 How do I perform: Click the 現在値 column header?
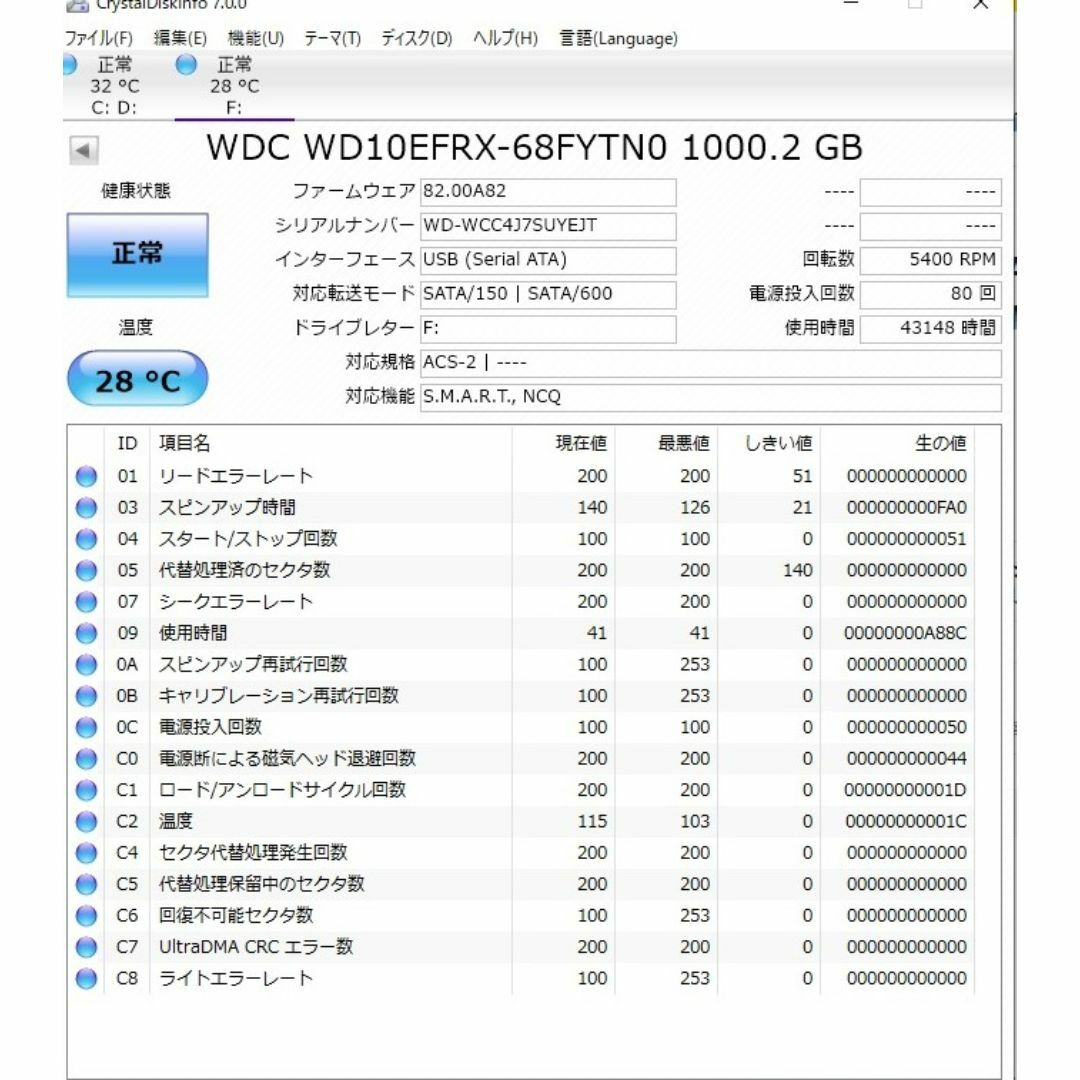point(581,444)
